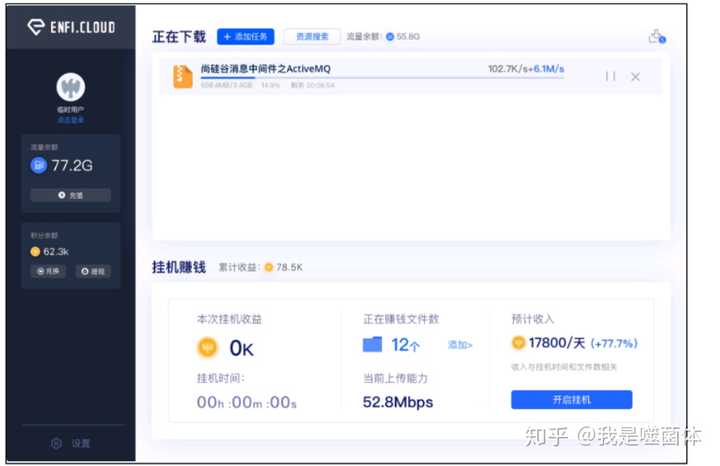This screenshot has width=720, height=466.
Task: Click the blue traffic icon beside 55.8G
Action: click(x=390, y=37)
